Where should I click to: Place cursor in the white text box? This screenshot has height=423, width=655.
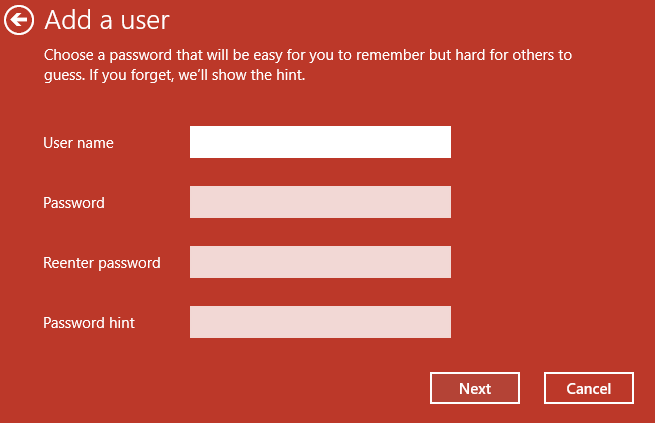320,142
